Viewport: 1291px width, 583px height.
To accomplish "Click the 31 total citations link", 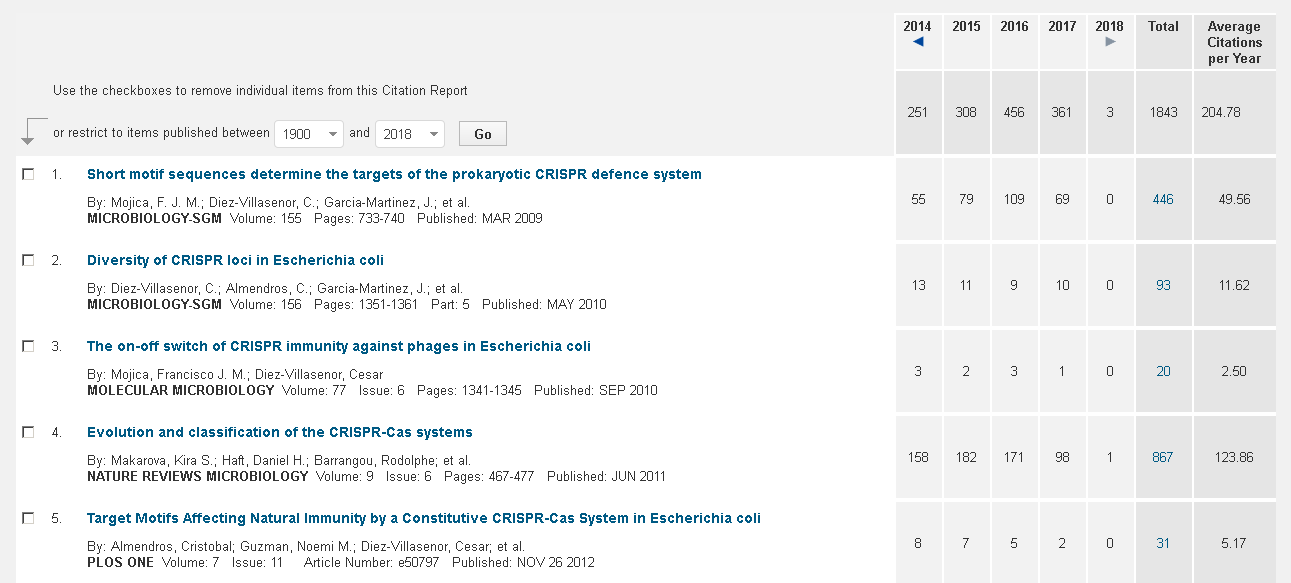I will pyautogui.click(x=1163, y=543).
